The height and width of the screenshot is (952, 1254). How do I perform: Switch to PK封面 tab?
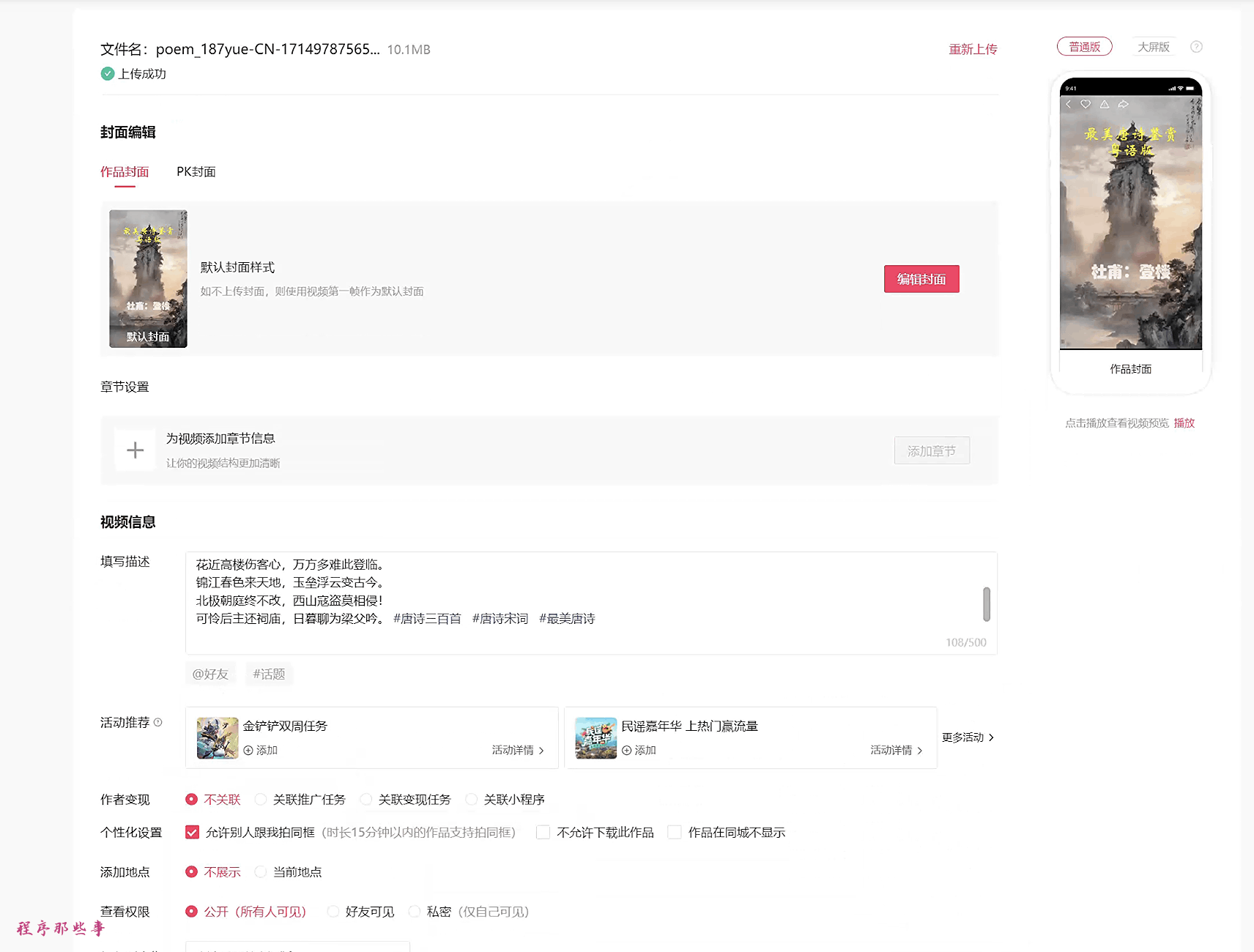[x=196, y=172]
